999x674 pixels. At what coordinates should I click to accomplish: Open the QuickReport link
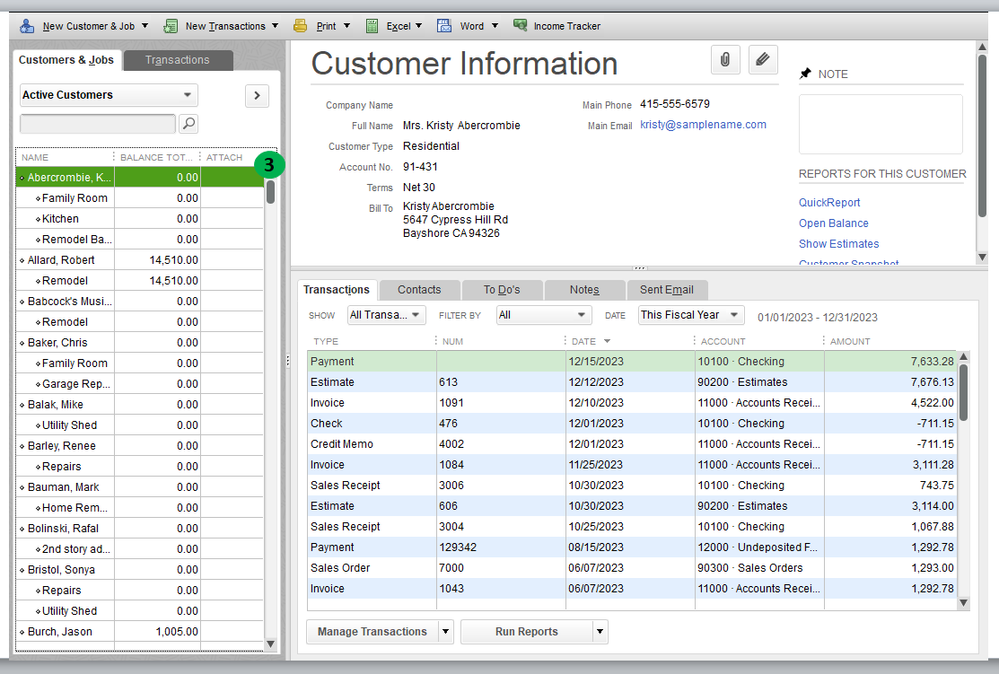tap(829, 203)
